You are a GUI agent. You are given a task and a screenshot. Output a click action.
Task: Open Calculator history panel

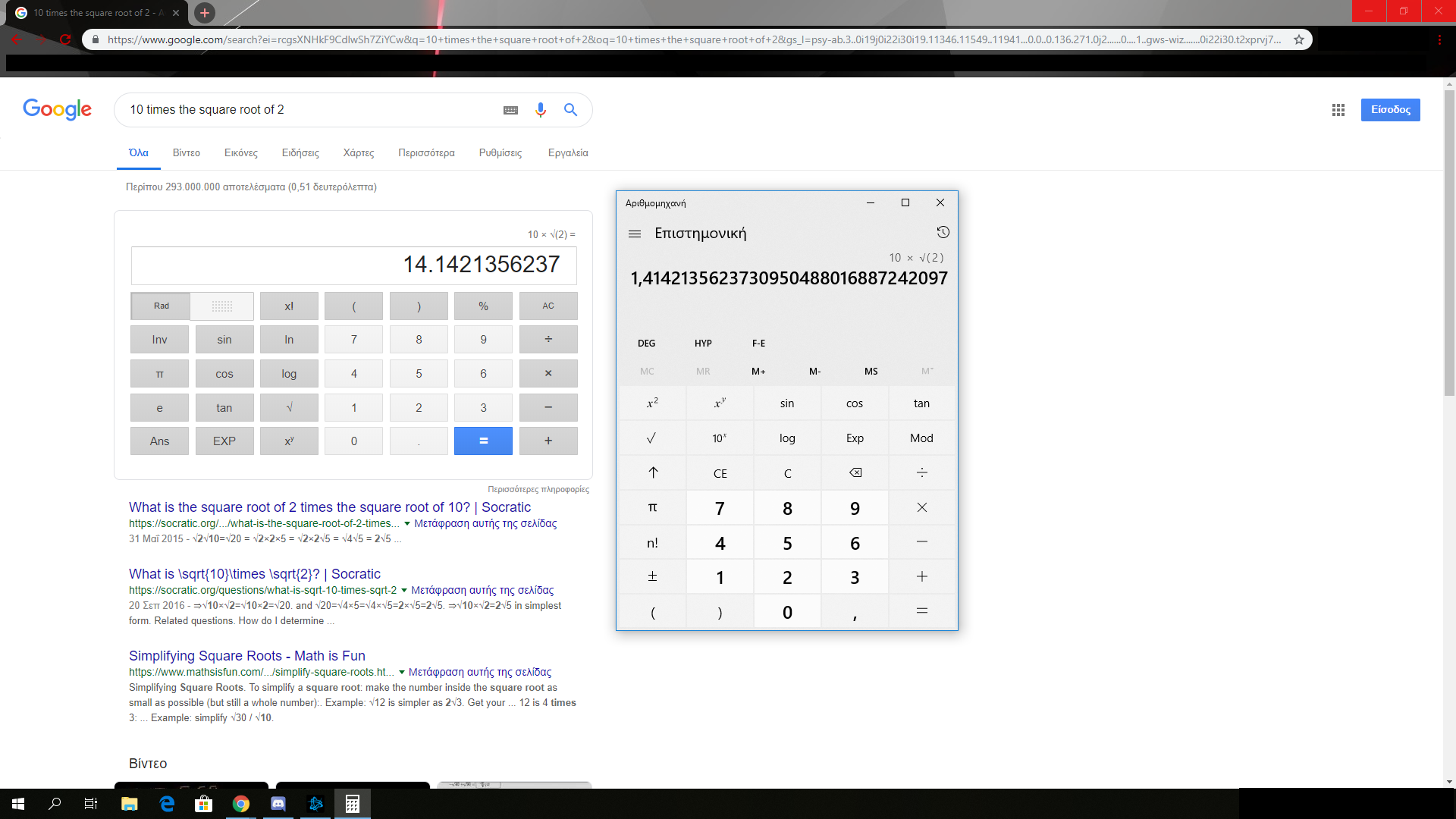click(943, 232)
